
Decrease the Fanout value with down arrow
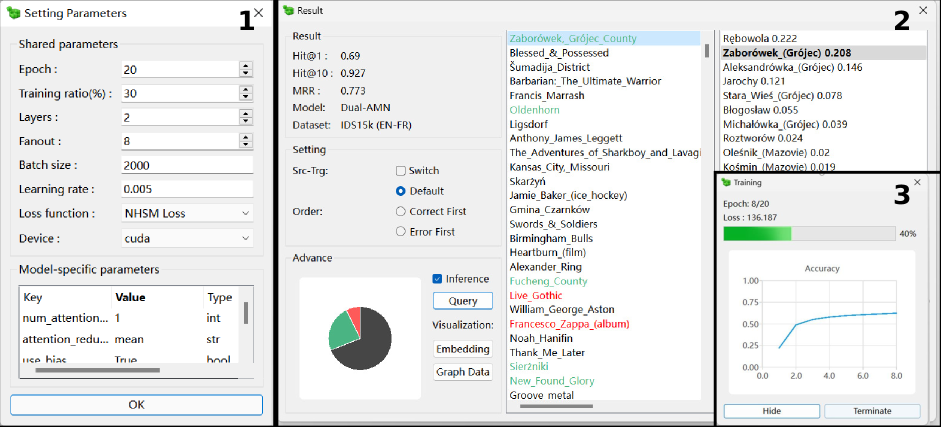pyautogui.click(x=246, y=145)
